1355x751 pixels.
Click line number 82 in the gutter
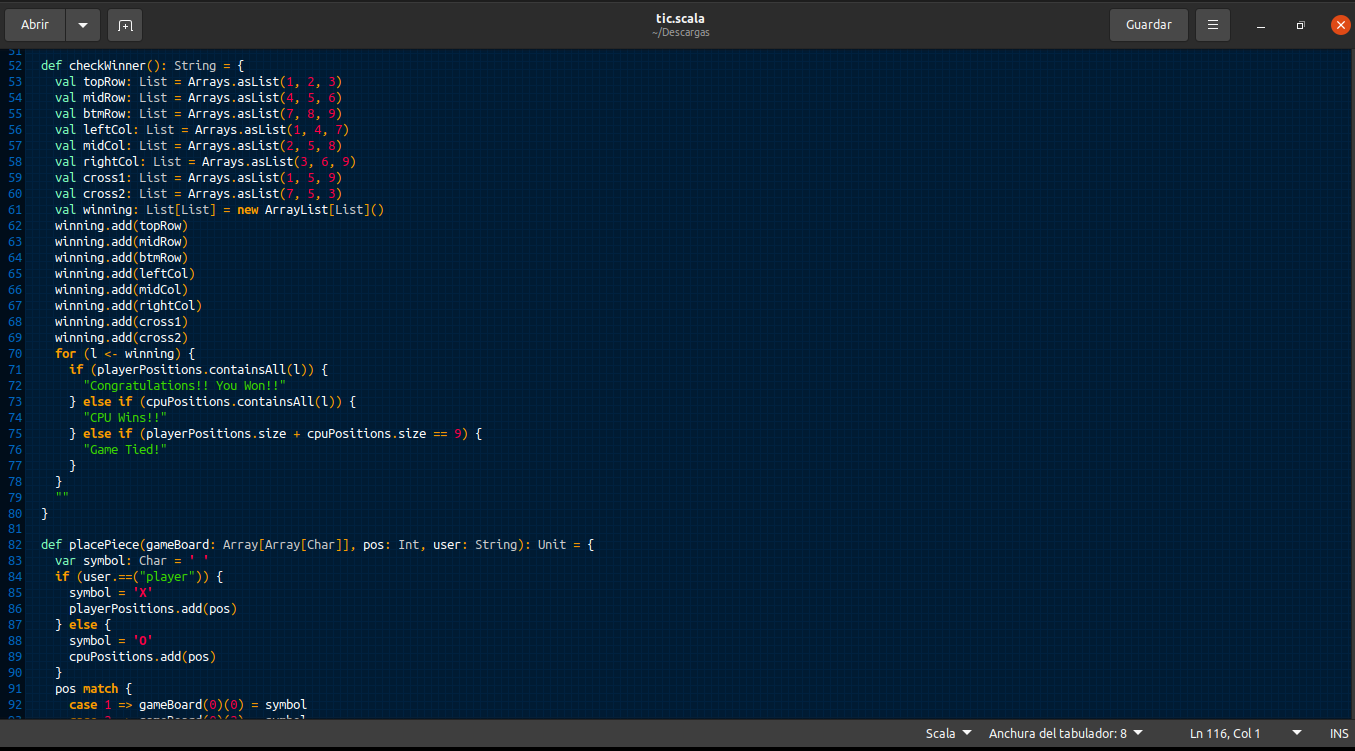[15, 545]
